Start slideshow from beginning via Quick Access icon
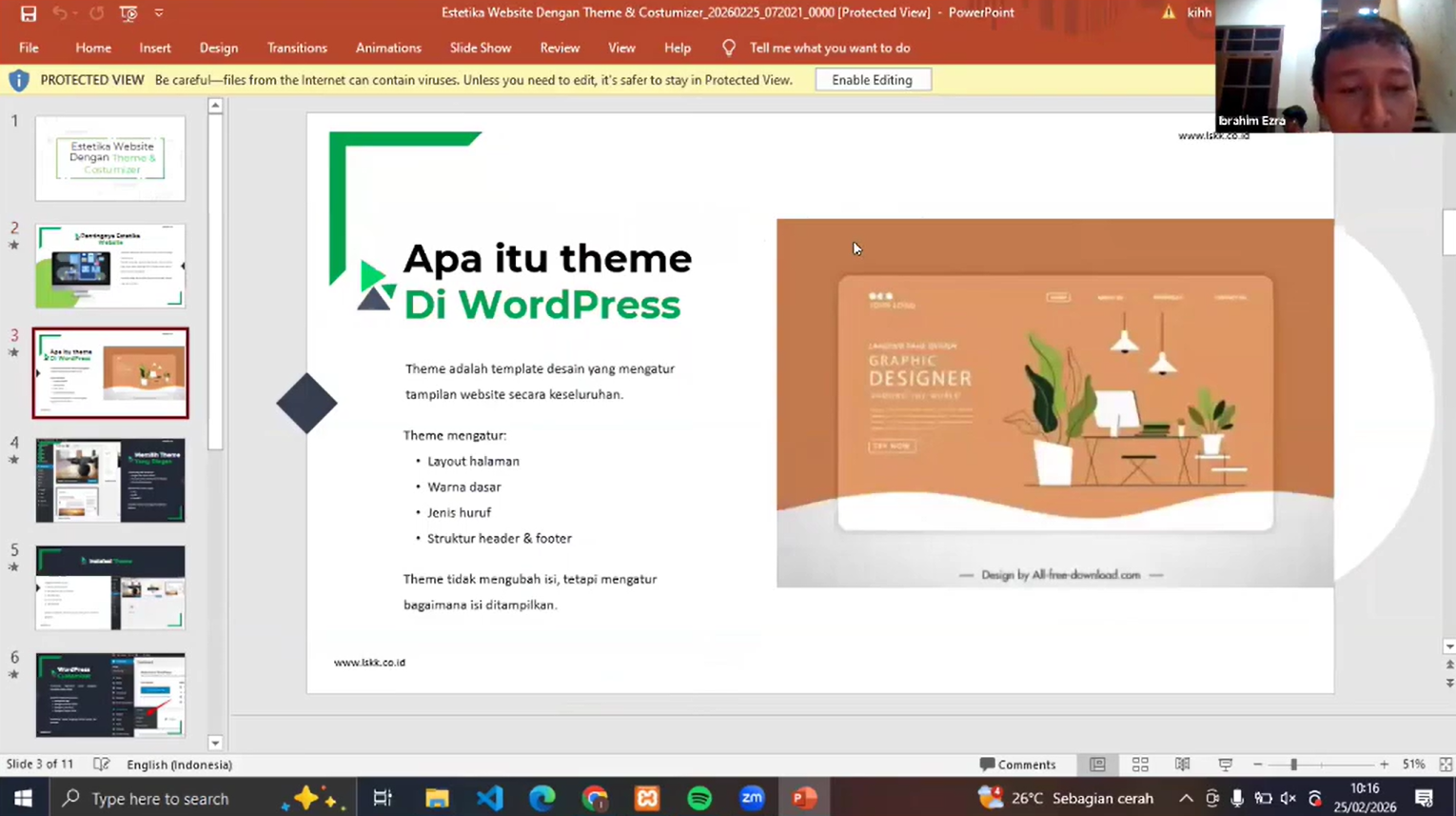Viewport: 1456px width, 816px height. pos(128,13)
